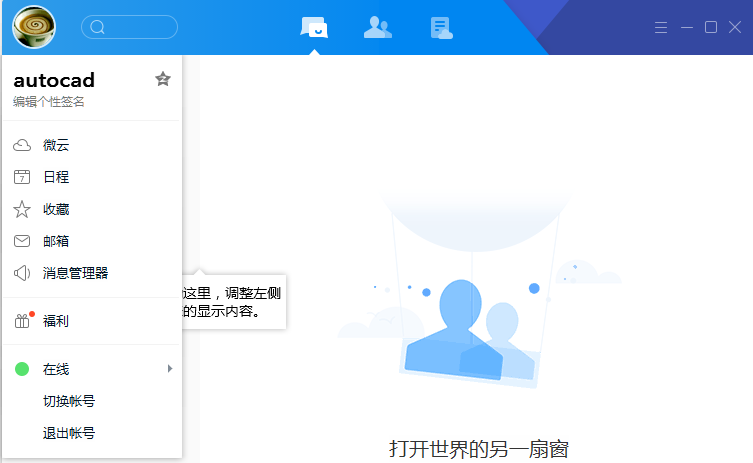Maximize the window

pyautogui.click(x=711, y=27)
